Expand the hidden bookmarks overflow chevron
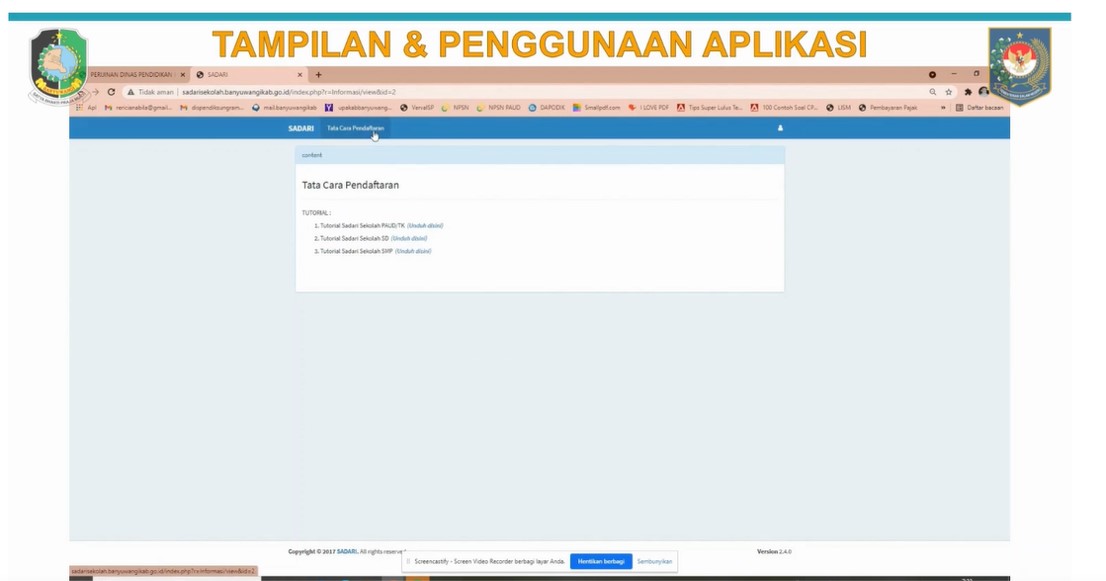Screen dimensions: 1106x581 (943, 107)
